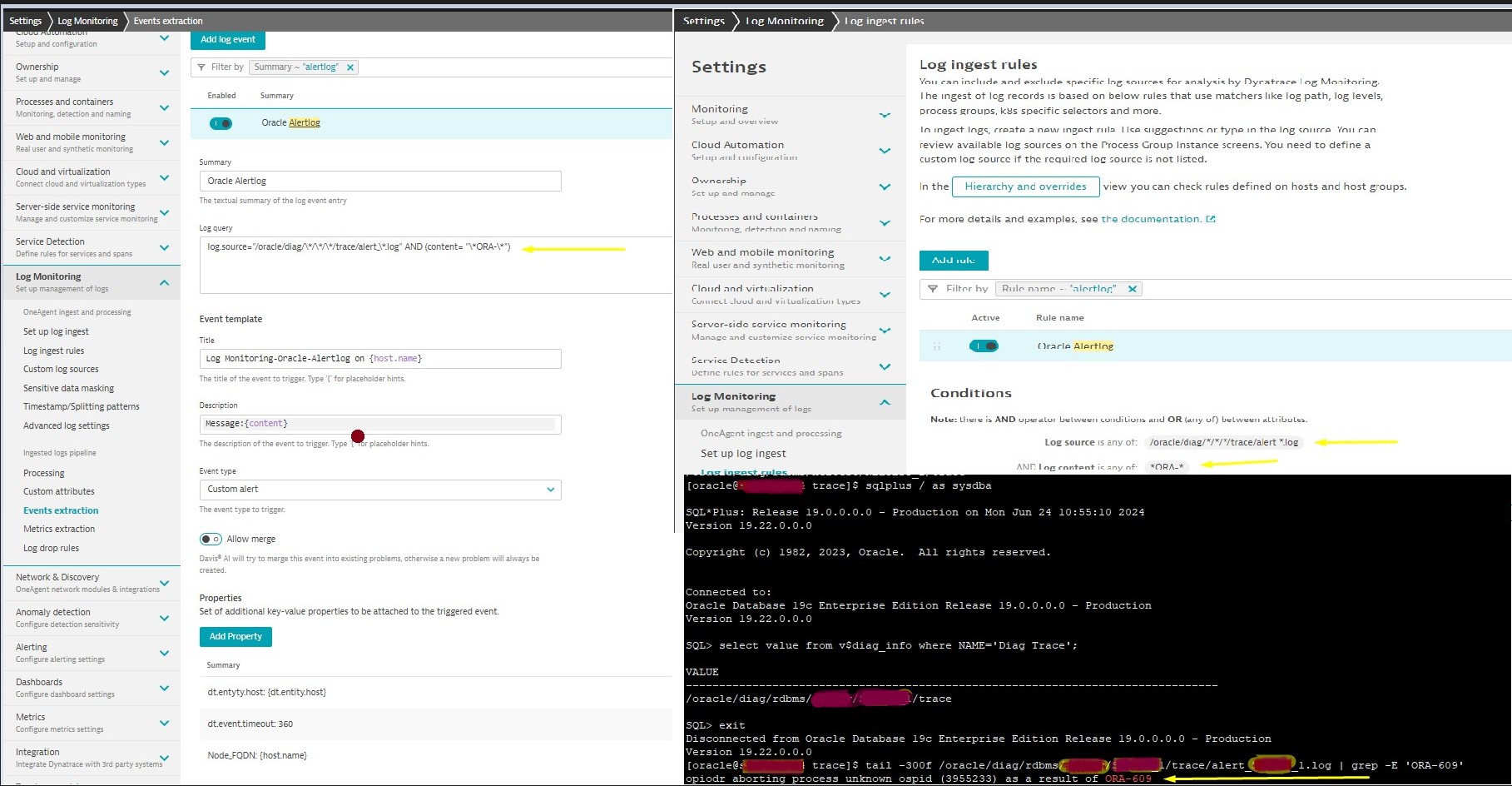Collapse the Log Monitoring section in left sidebar
The image size is (1512, 786).
click(x=164, y=282)
